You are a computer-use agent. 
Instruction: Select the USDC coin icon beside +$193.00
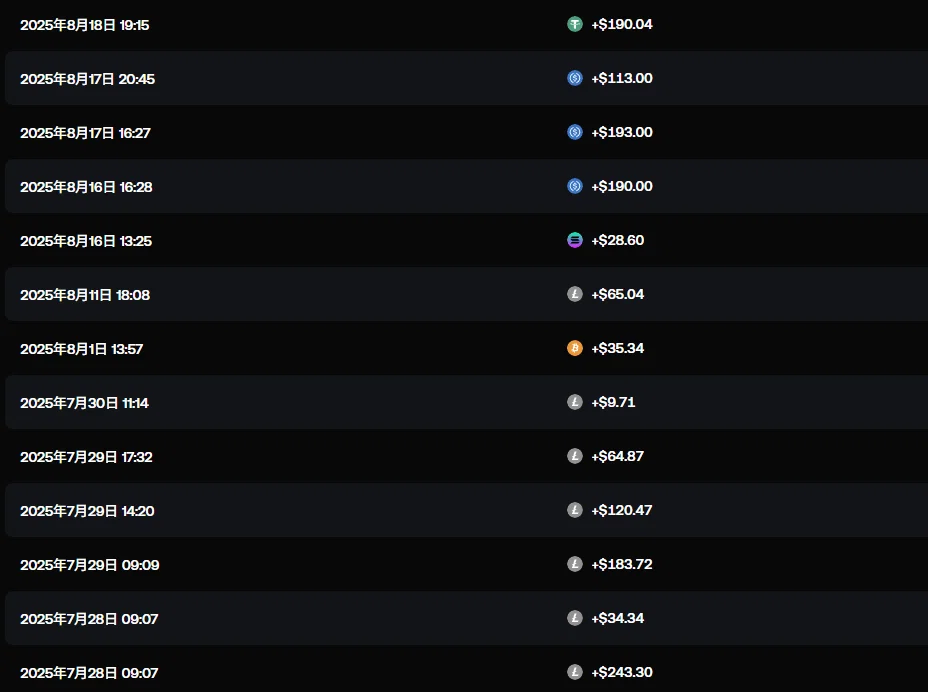coord(574,132)
